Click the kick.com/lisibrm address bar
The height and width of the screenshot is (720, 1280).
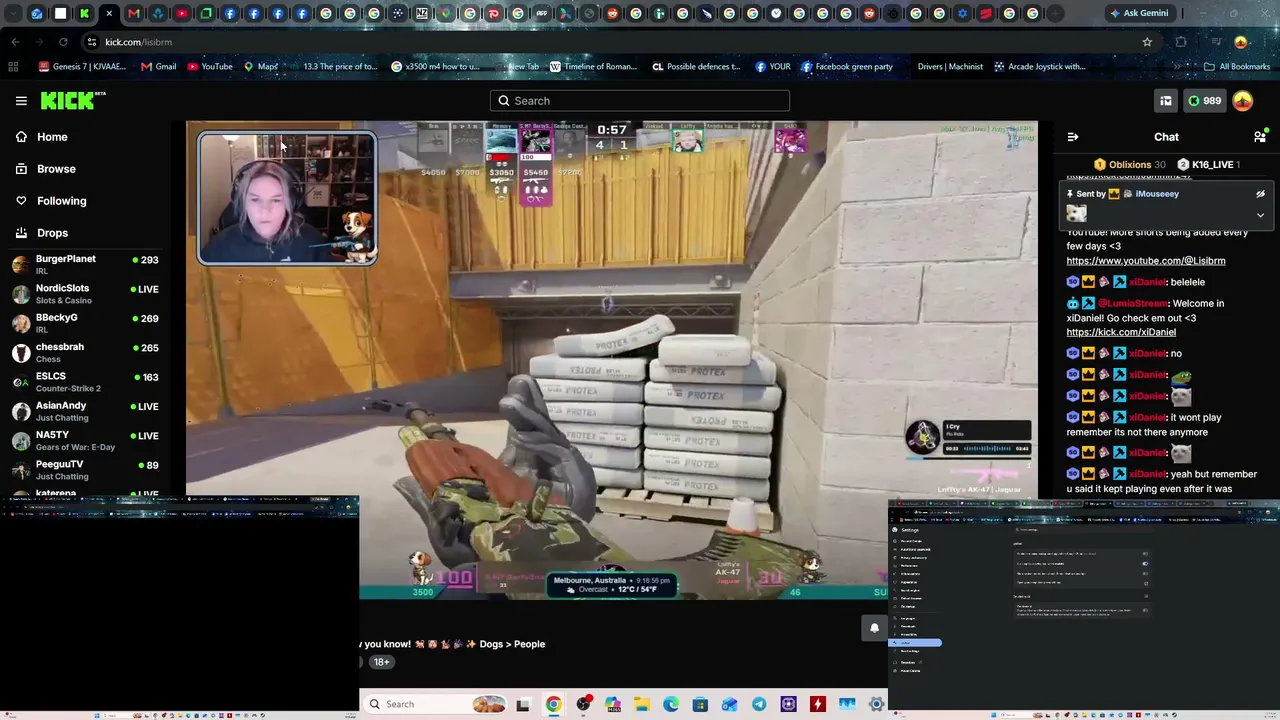[x=600, y=42]
